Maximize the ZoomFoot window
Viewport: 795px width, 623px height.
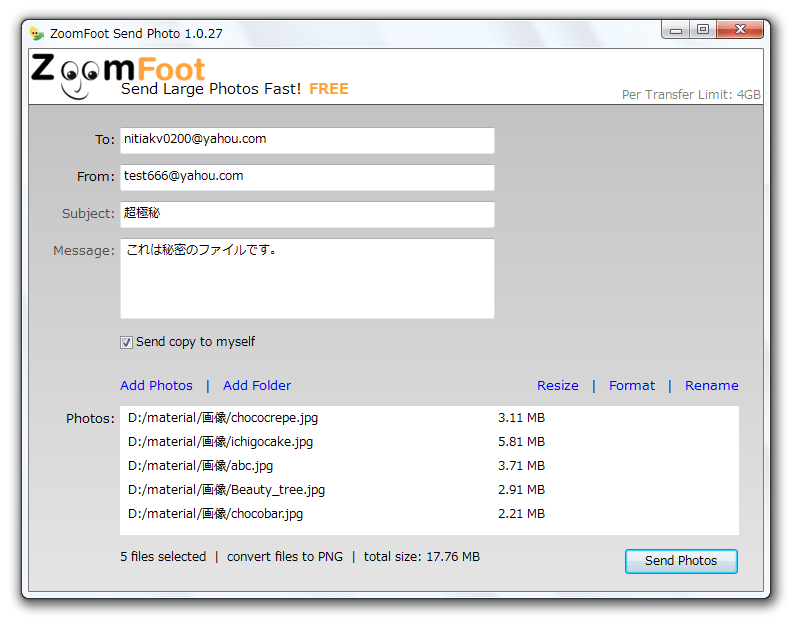(x=703, y=30)
